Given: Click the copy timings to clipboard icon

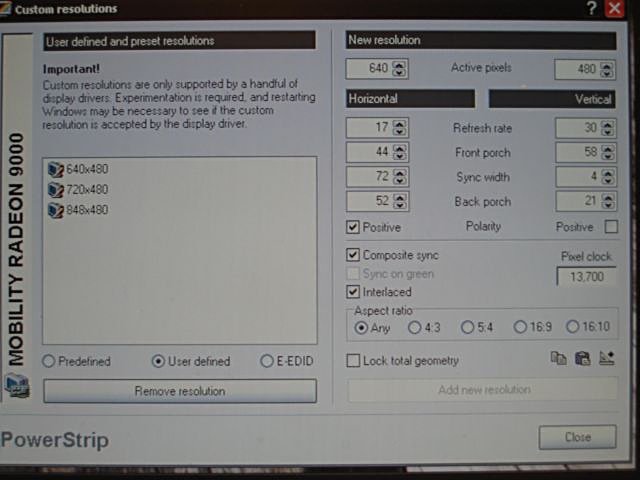Looking at the screenshot, I should click(x=559, y=359).
